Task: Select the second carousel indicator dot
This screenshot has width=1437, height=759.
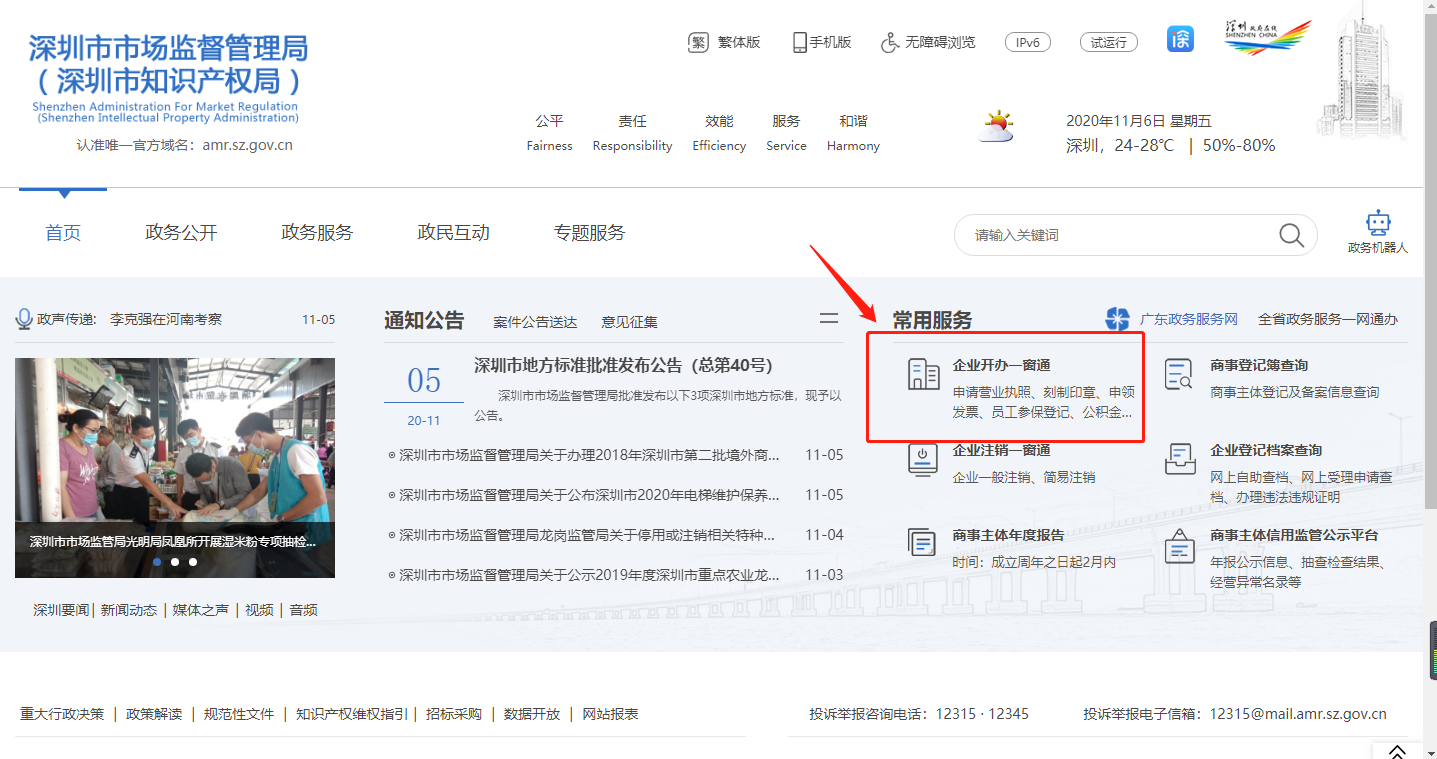Action: (174, 562)
